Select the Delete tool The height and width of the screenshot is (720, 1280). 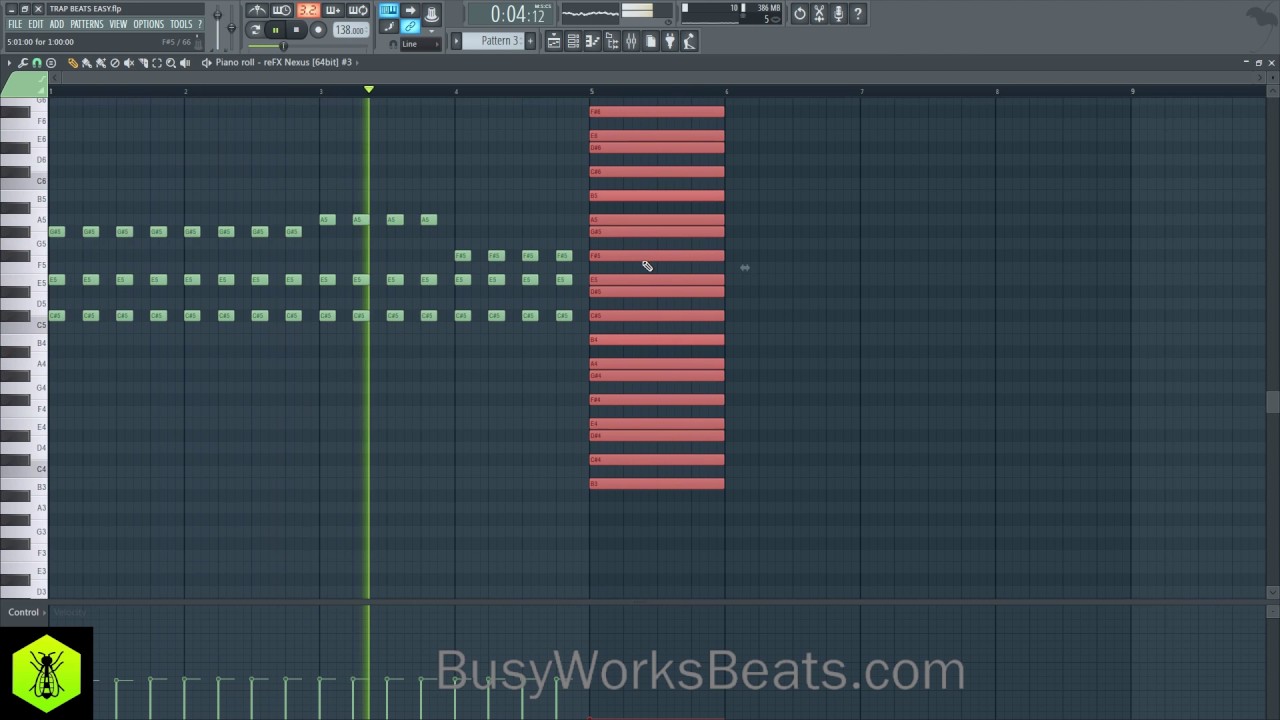point(115,63)
